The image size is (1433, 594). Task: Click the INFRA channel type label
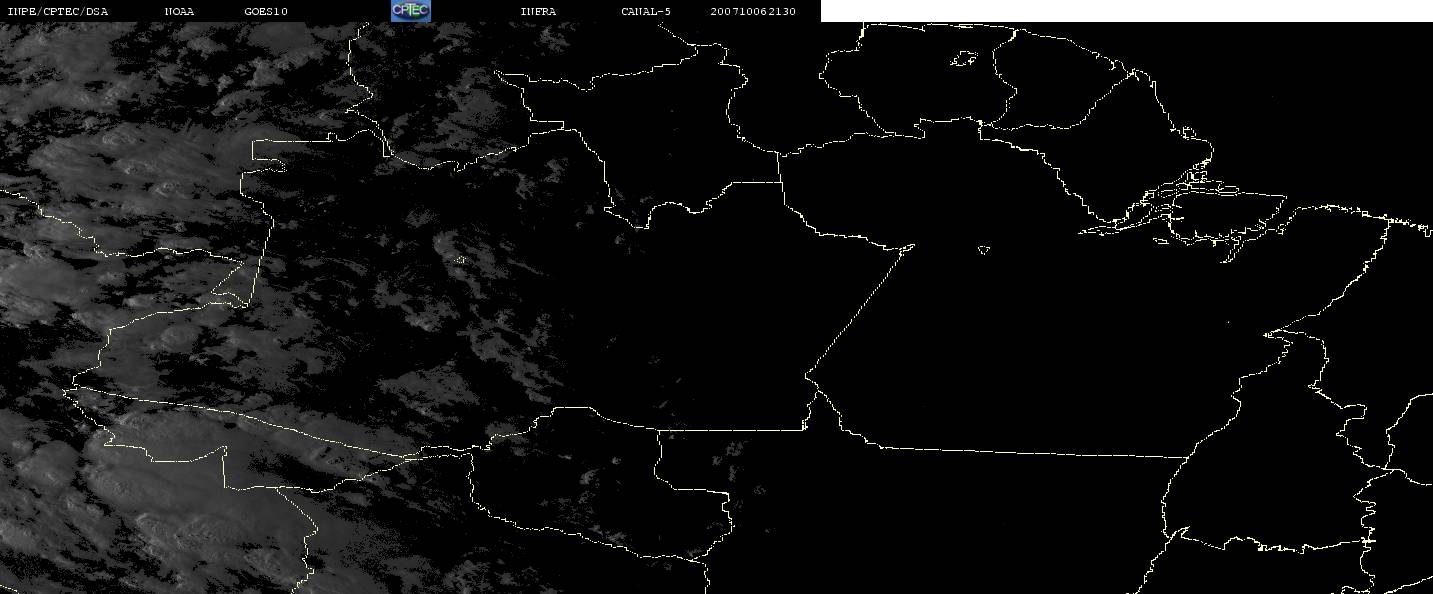(538, 11)
